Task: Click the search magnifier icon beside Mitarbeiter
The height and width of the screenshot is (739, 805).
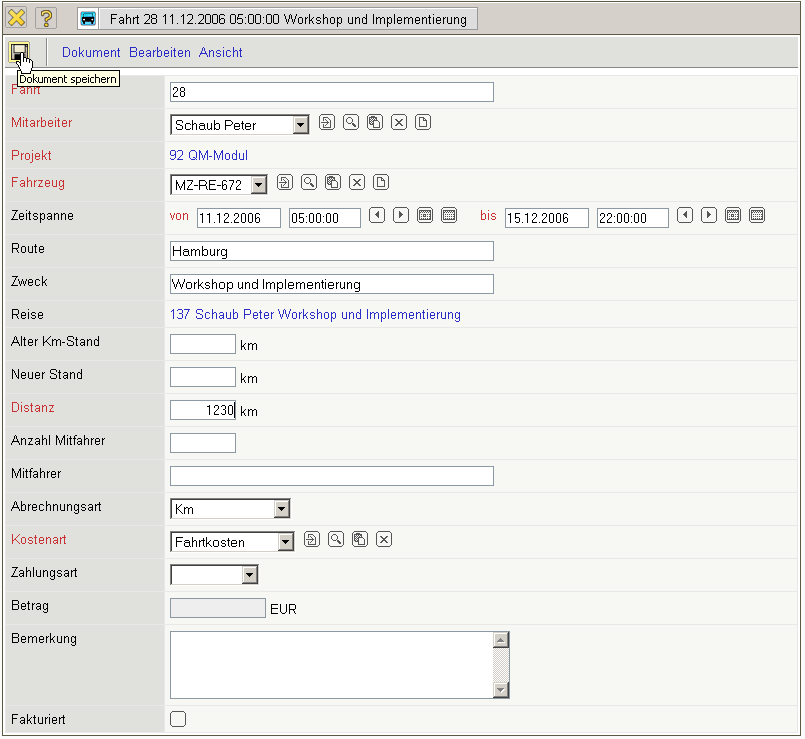Action: tap(351, 123)
